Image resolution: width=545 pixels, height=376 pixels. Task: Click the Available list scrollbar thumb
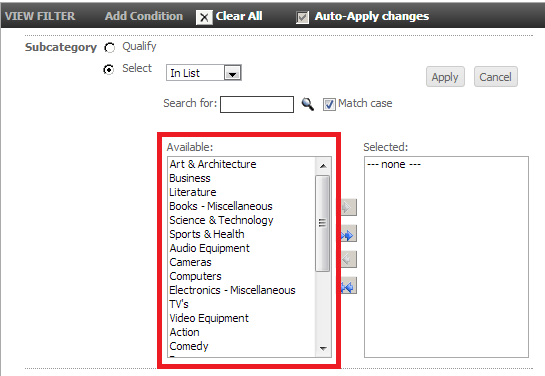click(x=323, y=223)
